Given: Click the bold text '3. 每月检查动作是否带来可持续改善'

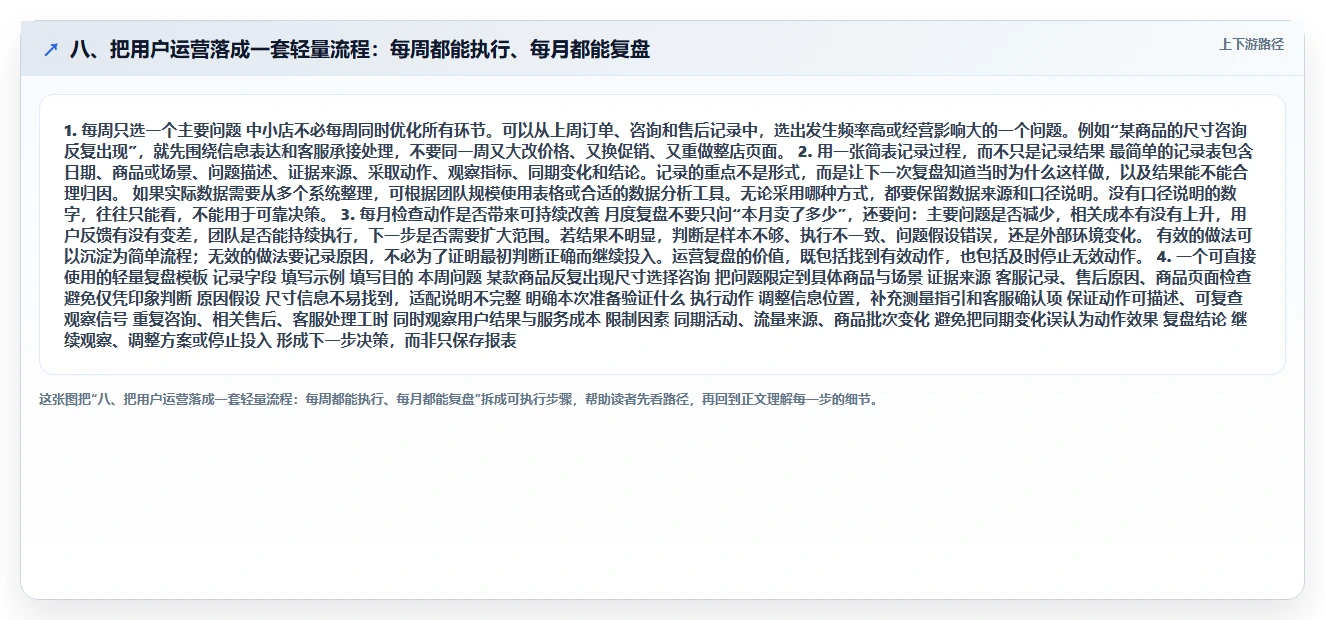Looking at the screenshot, I should click(471, 214).
